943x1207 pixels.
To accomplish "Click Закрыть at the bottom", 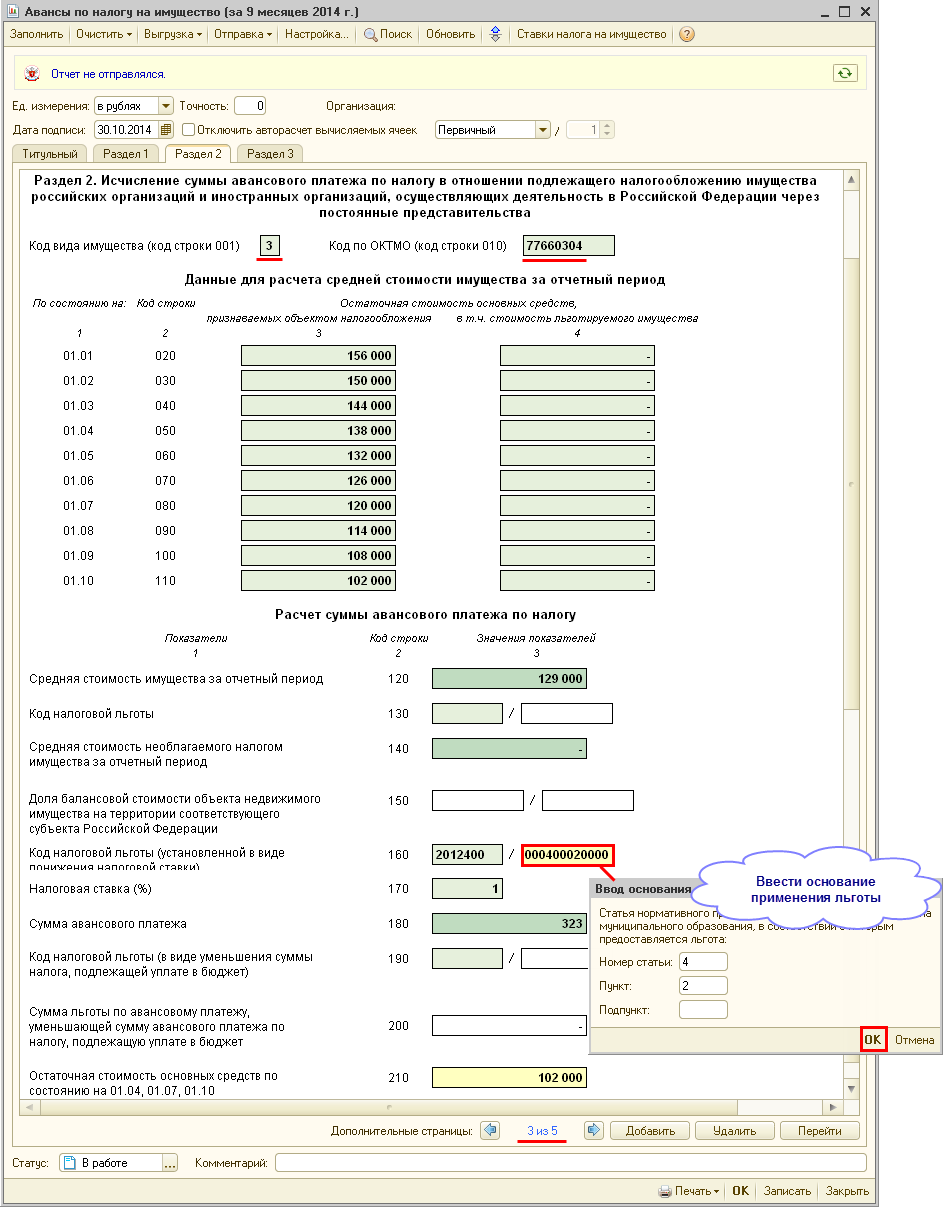I will tap(847, 1191).
